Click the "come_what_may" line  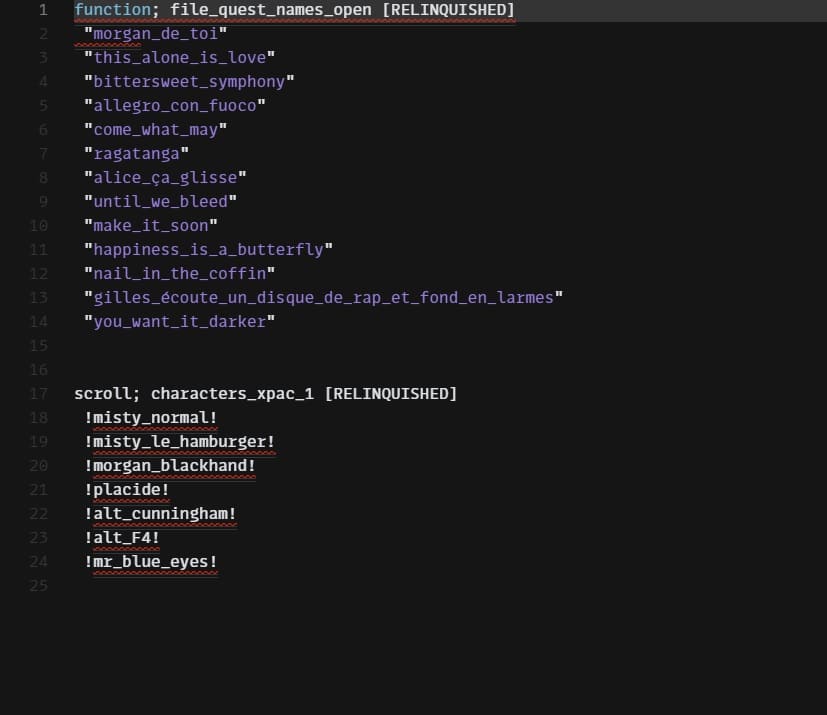point(155,130)
